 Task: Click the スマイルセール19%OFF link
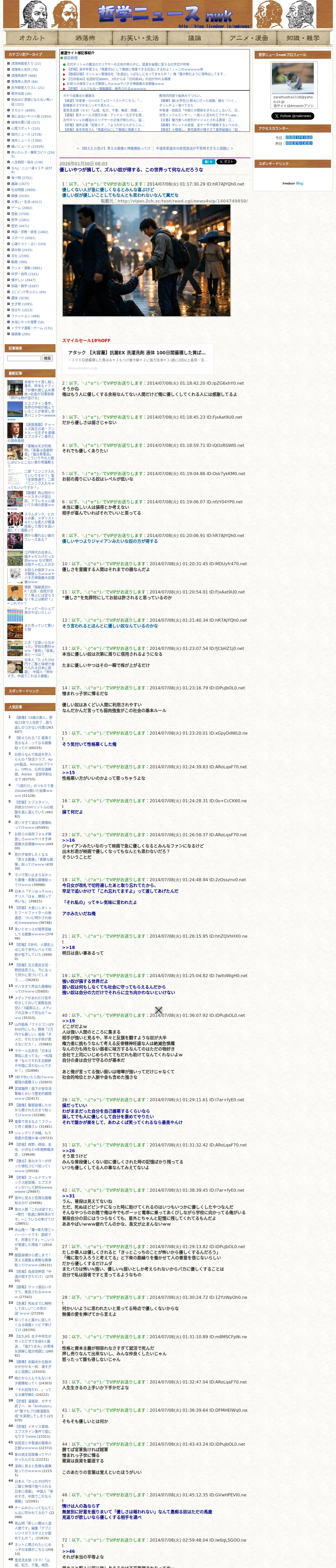coord(86,340)
